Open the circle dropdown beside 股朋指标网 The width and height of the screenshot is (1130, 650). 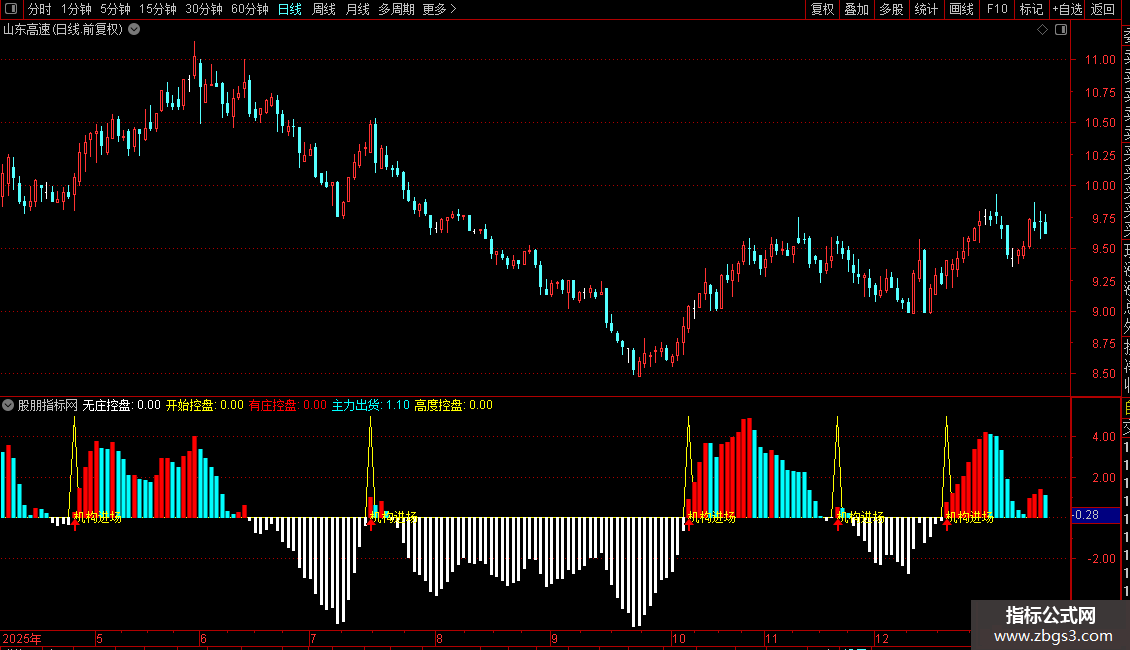pyautogui.click(x=8, y=405)
